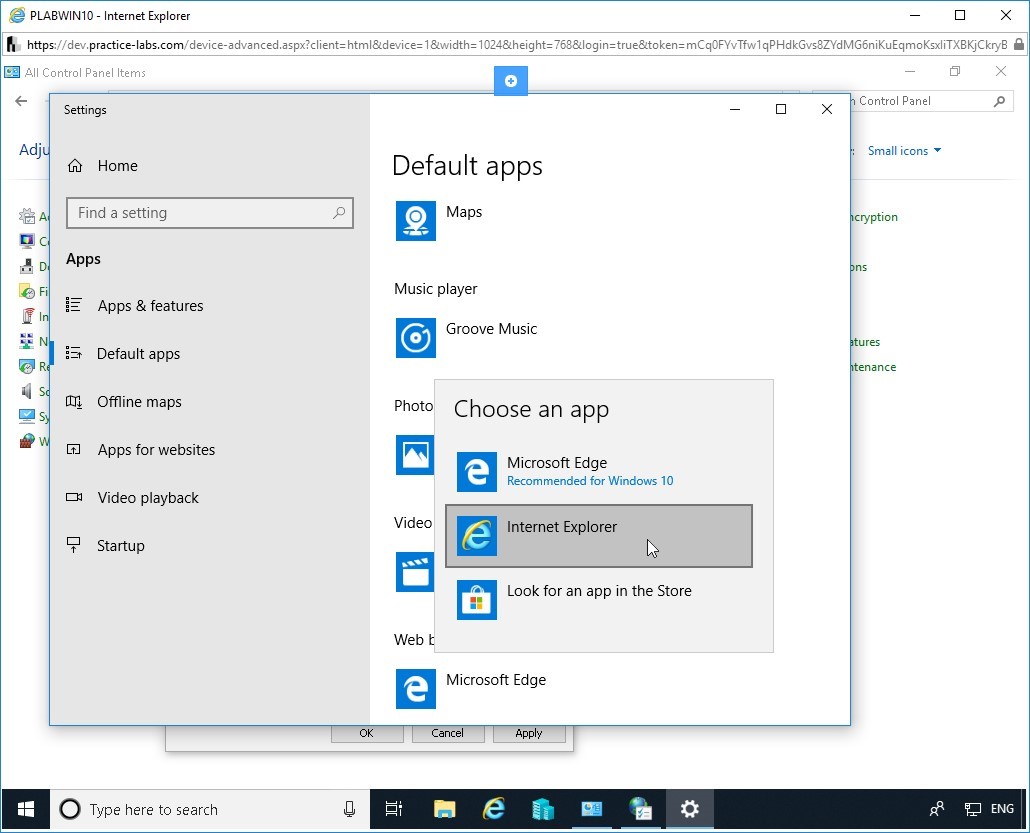1030x833 pixels.
Task: Click Cancel in the background dialog
Action: coord(447,733)
